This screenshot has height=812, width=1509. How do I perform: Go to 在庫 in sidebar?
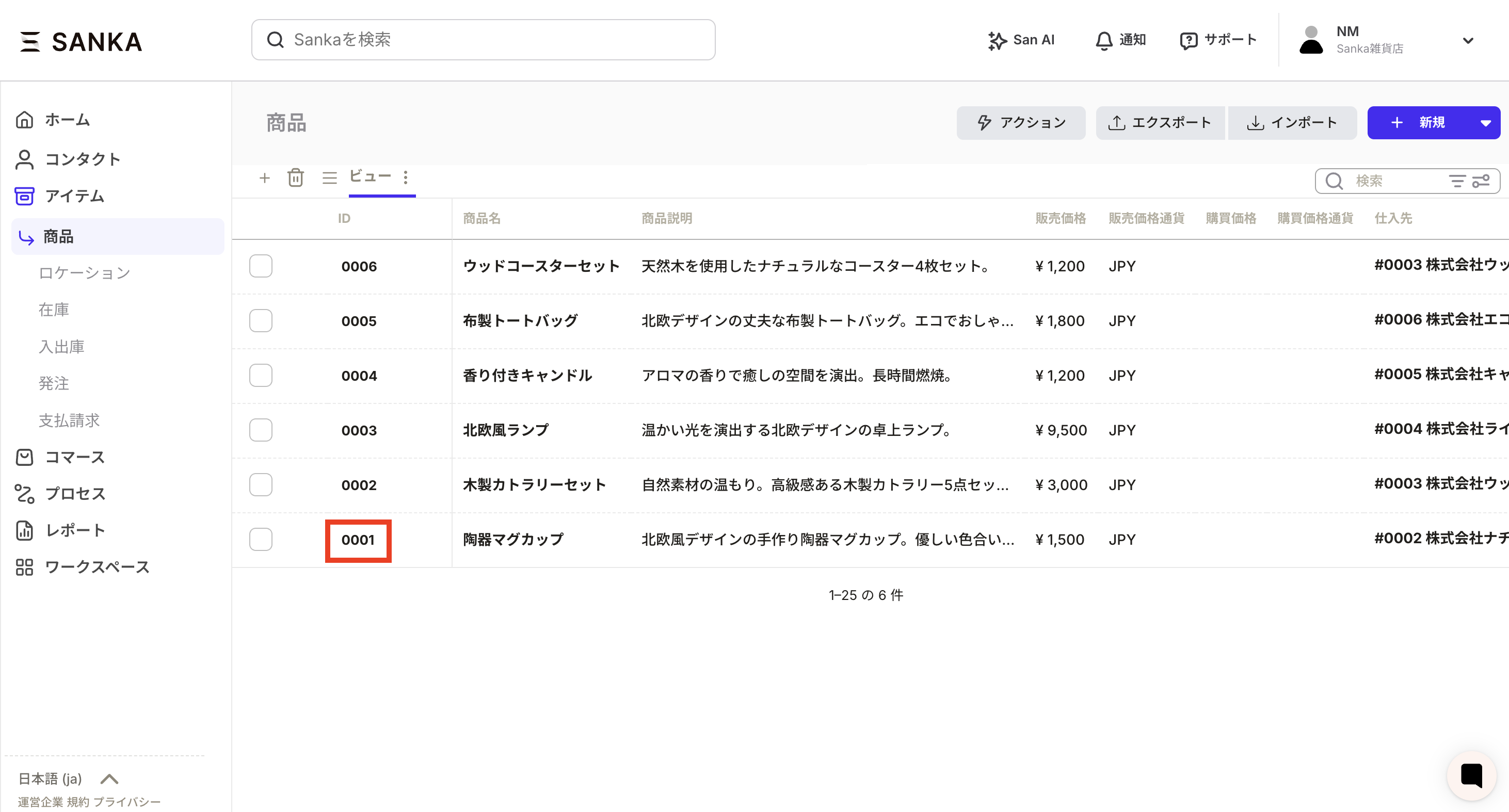[54, 310]
